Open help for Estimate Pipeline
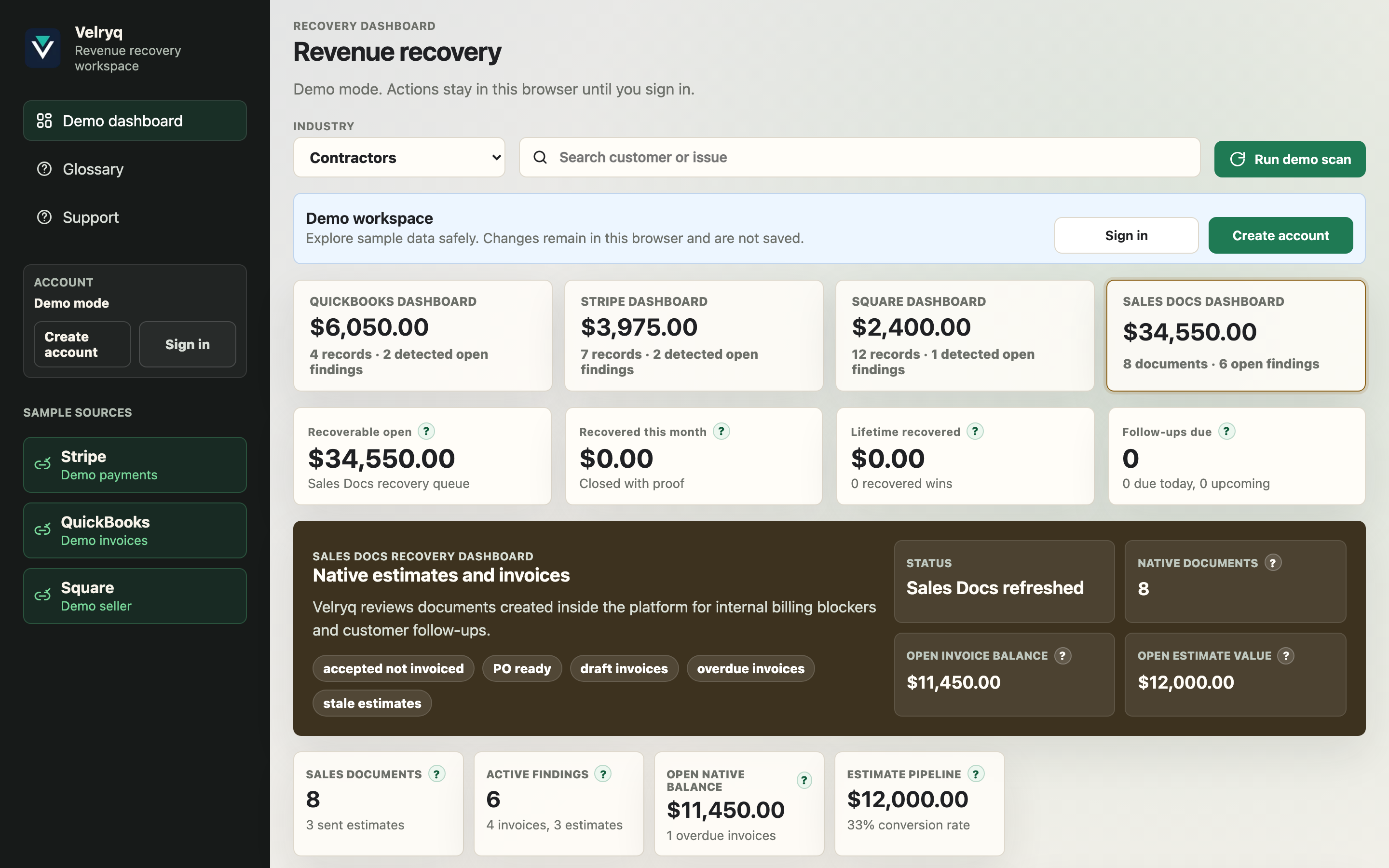Image resolution: width=1389 pixels, height=868 pixels. click(976, 774)
